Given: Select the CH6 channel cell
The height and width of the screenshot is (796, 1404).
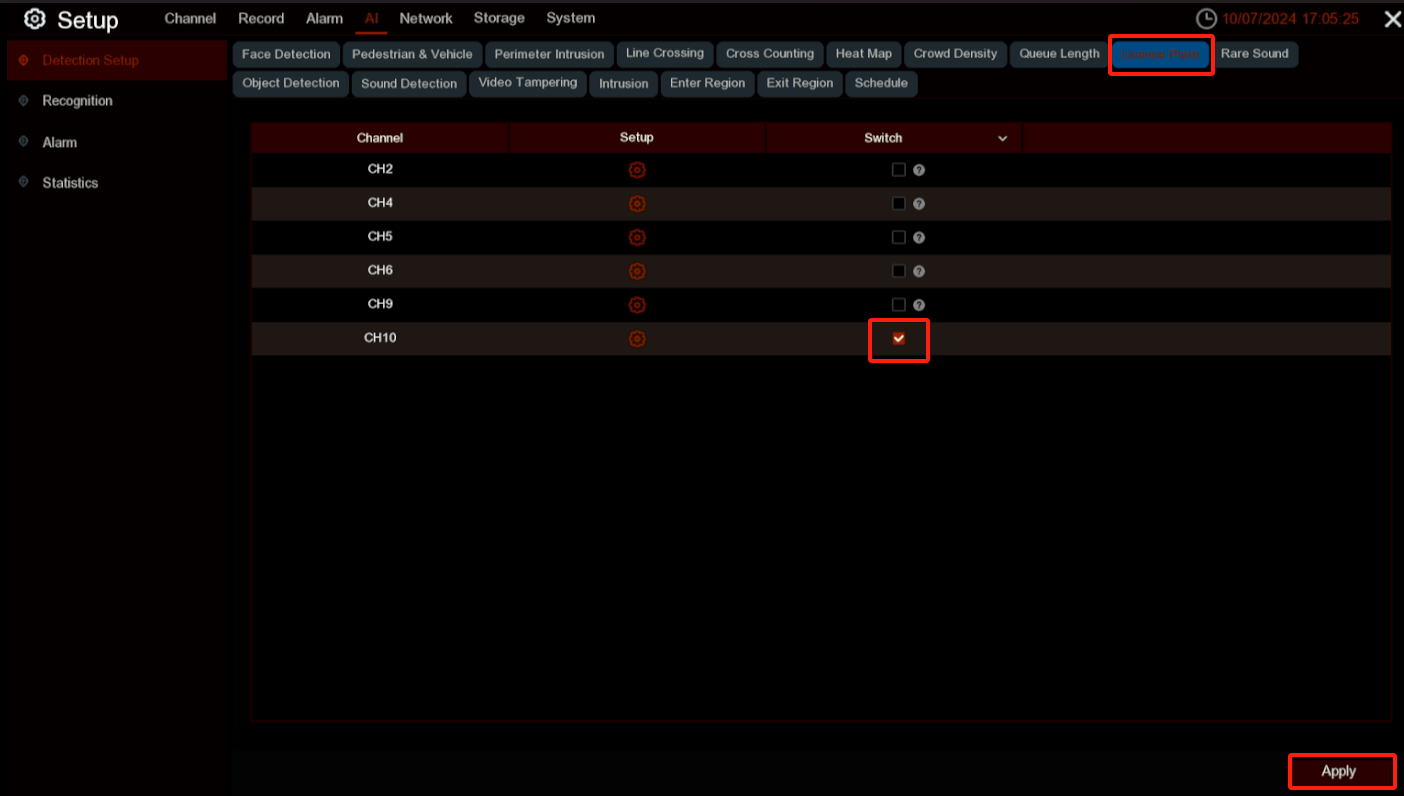Looking at the screenshot, I should coord(380,271).
